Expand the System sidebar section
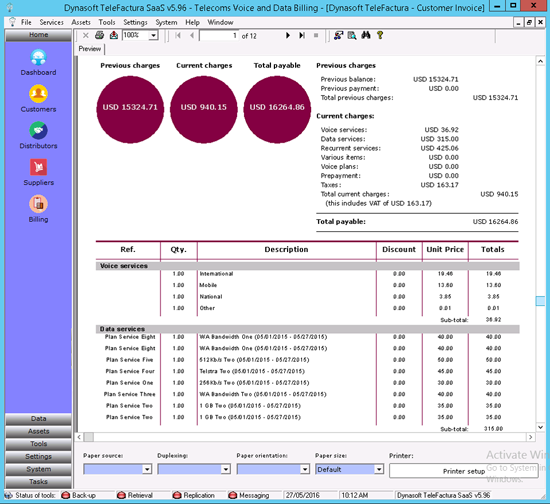Screen dimensions: 550x504 pyautogui.click(x=38, y=469)
